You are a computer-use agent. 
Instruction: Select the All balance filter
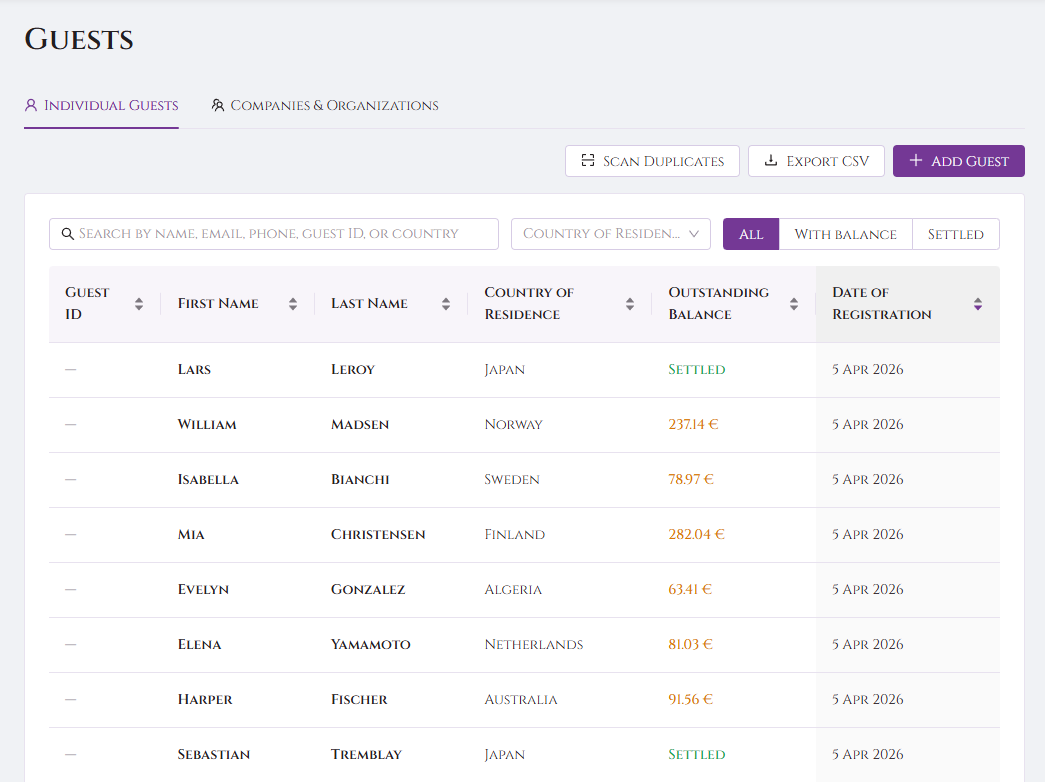tap(751, 234)
